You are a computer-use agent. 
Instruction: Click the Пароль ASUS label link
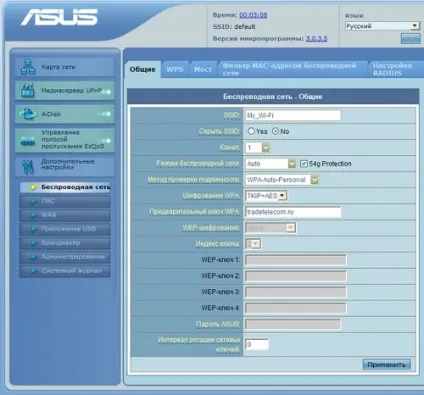point(218,324)
